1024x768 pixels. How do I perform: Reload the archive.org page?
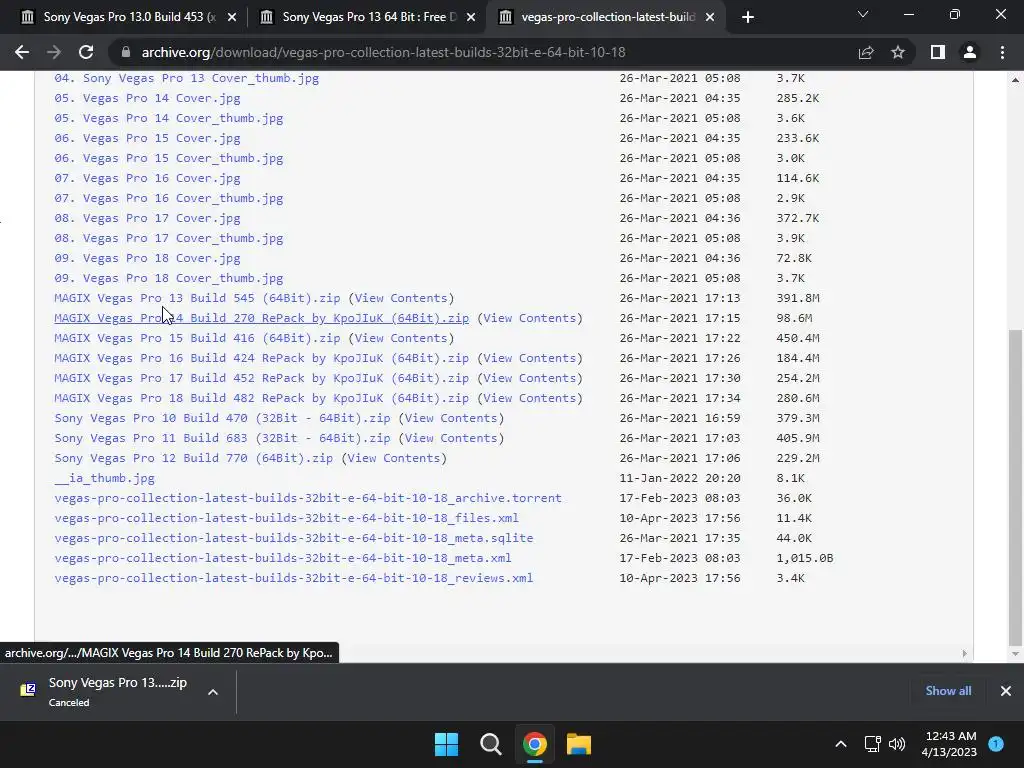click(x=86, y=52)
